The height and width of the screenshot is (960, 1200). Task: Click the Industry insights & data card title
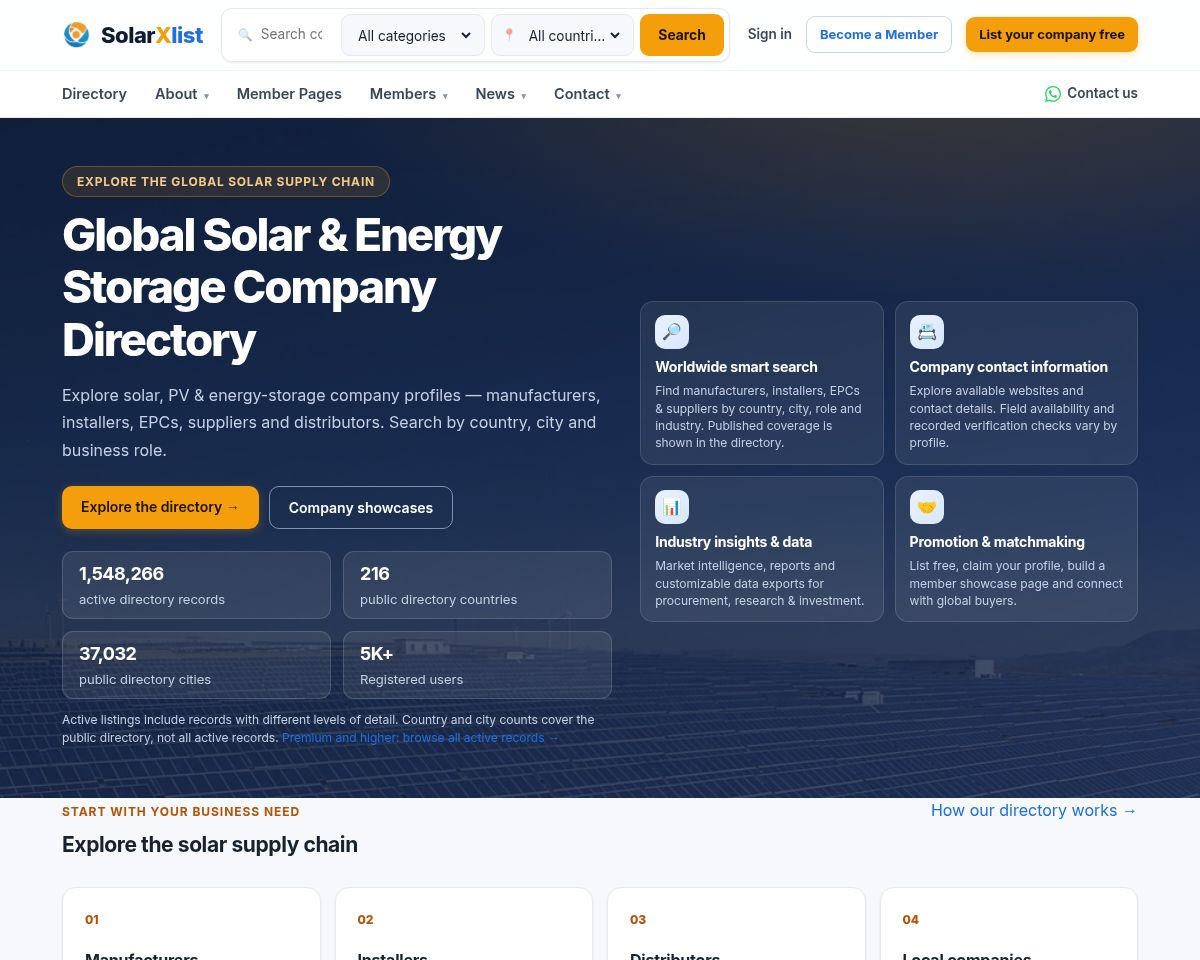pos(733,542)
